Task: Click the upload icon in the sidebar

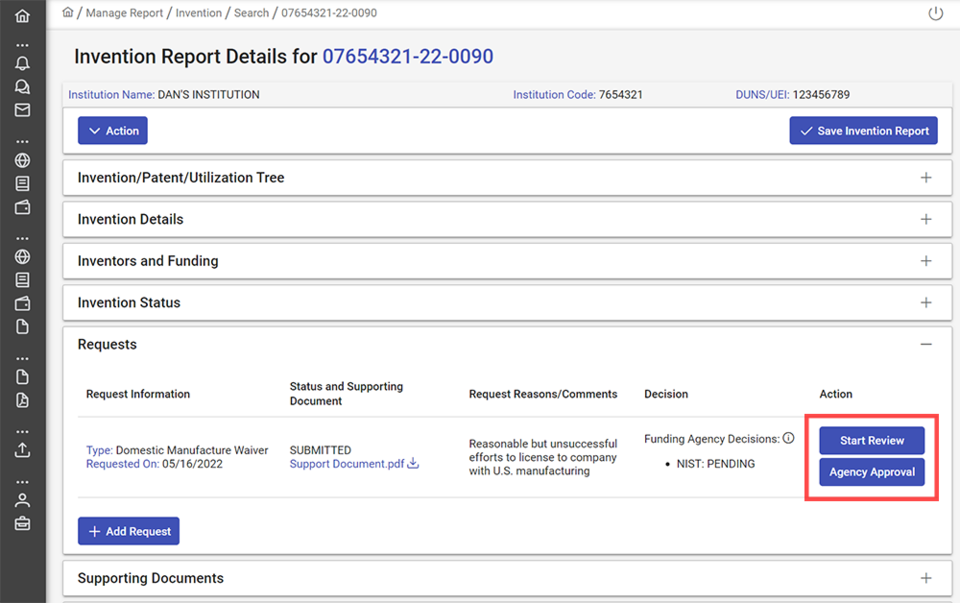Action: click(x=22, y=450)
